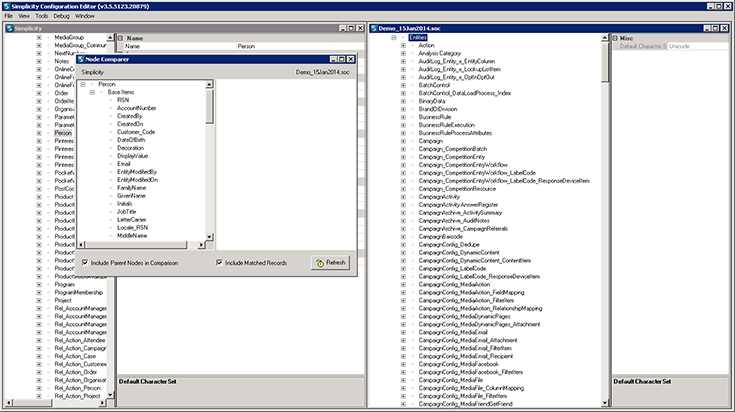Click the Simplicity child window icon
735x412 pixels.
9,28
